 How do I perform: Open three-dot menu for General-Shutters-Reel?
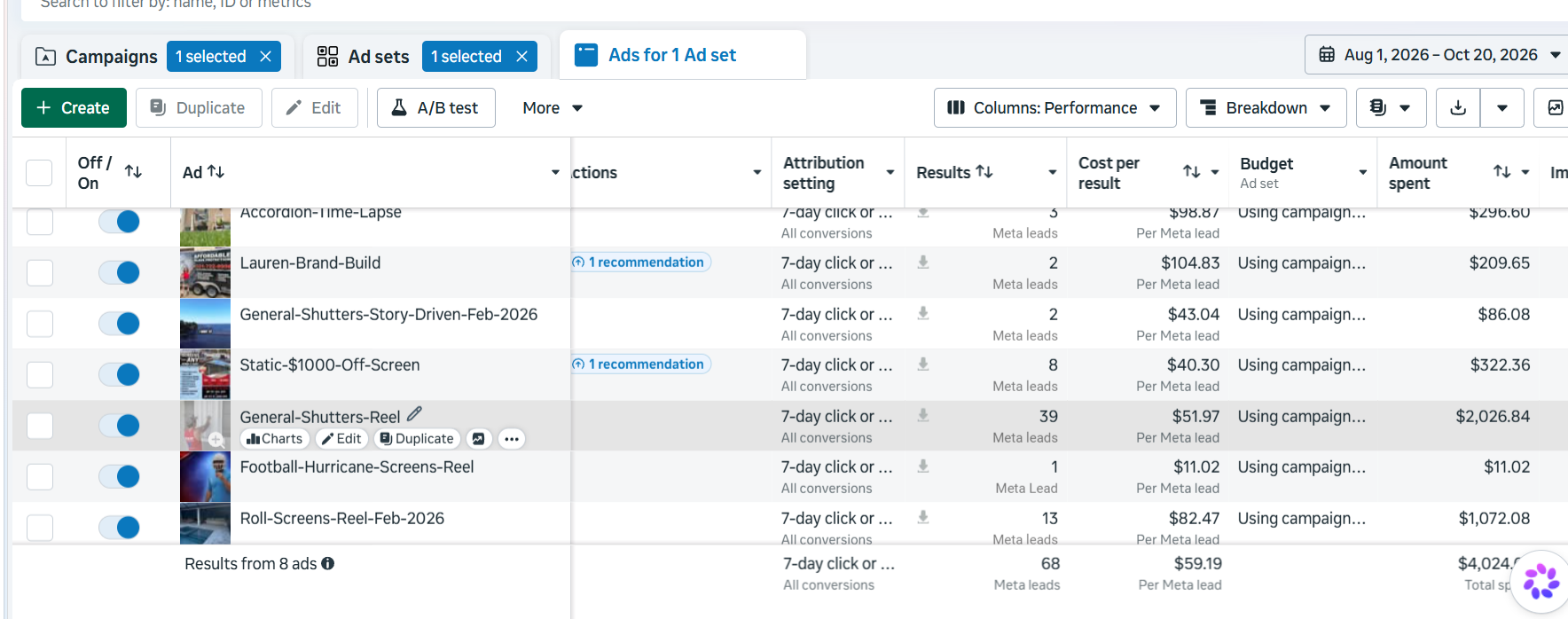pyautogui.click(x=512, y=438)
